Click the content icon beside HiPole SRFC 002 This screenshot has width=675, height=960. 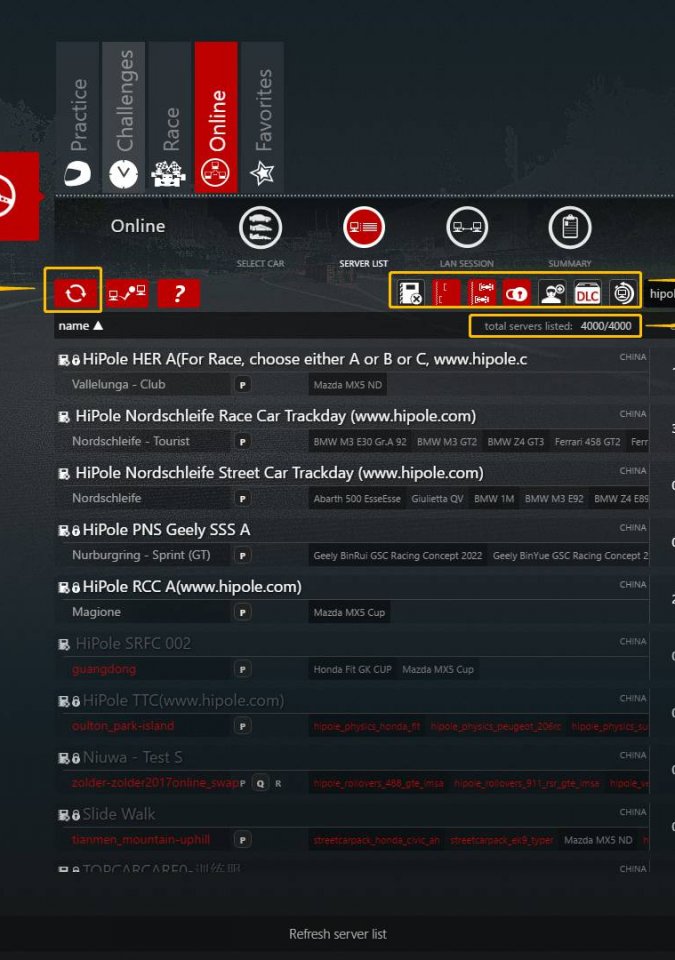63,645
